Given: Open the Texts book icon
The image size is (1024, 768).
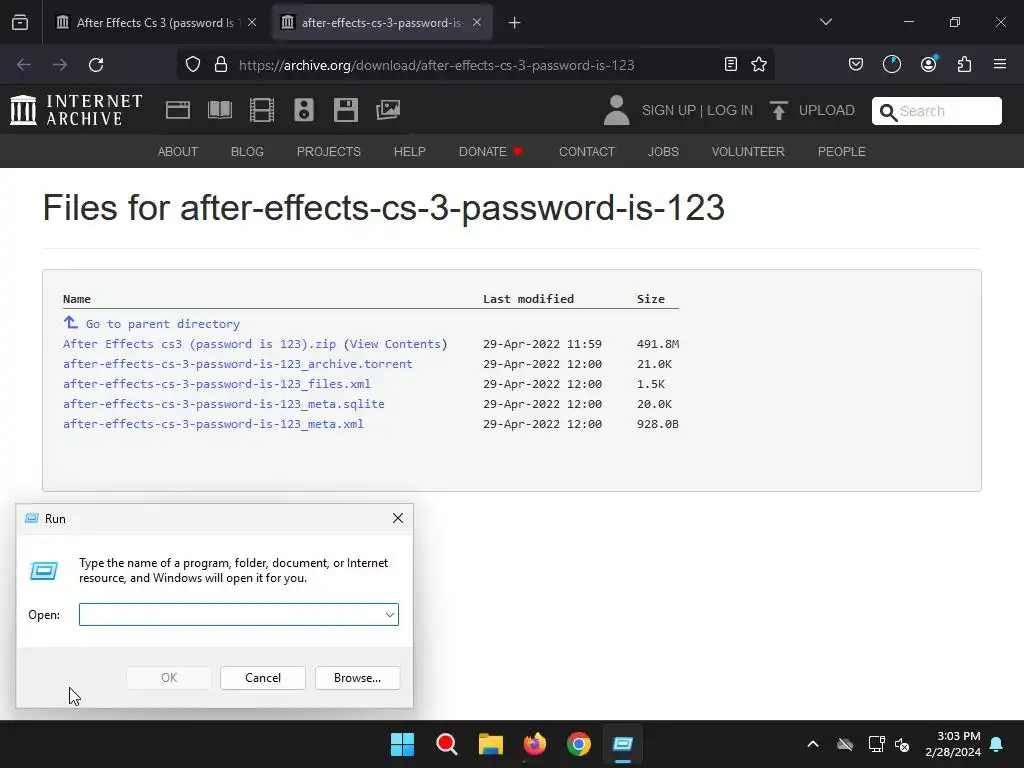Looking at the screenshot, I should [x=220, y=110].
